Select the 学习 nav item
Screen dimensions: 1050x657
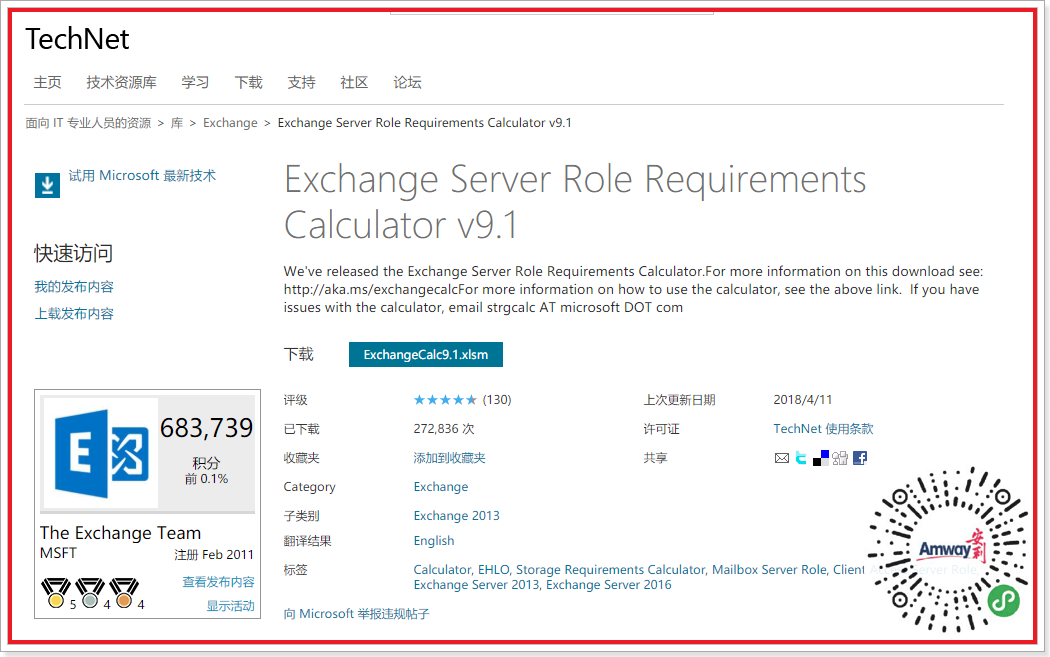pyautogui.click(x=195, y=82)
